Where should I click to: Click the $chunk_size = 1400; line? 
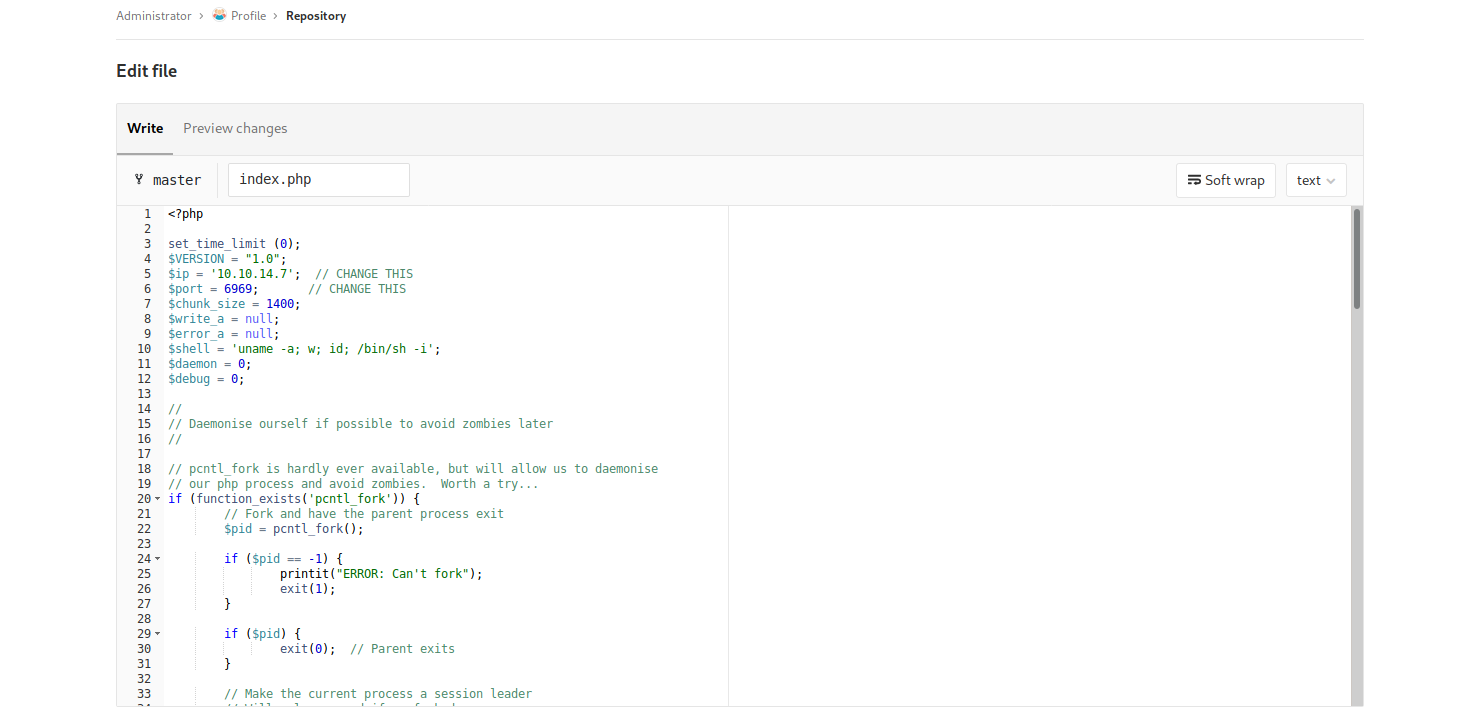coord(234,304)
